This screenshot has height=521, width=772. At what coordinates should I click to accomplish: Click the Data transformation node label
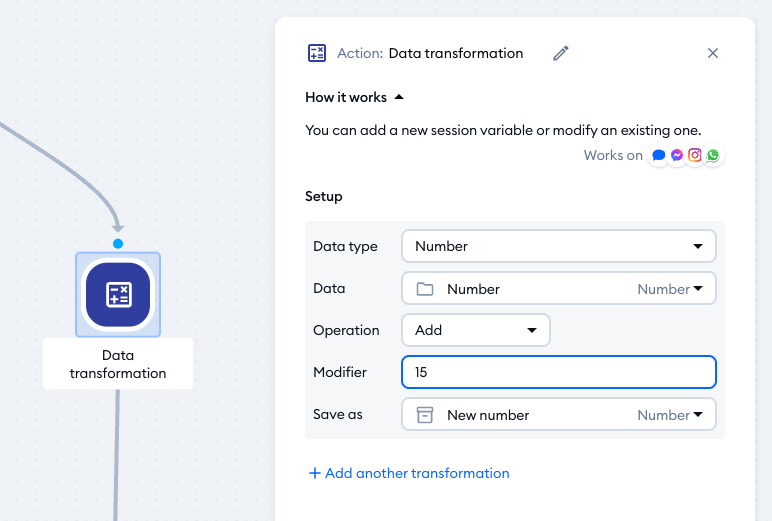pyautogui.click(x=118, y=364)
